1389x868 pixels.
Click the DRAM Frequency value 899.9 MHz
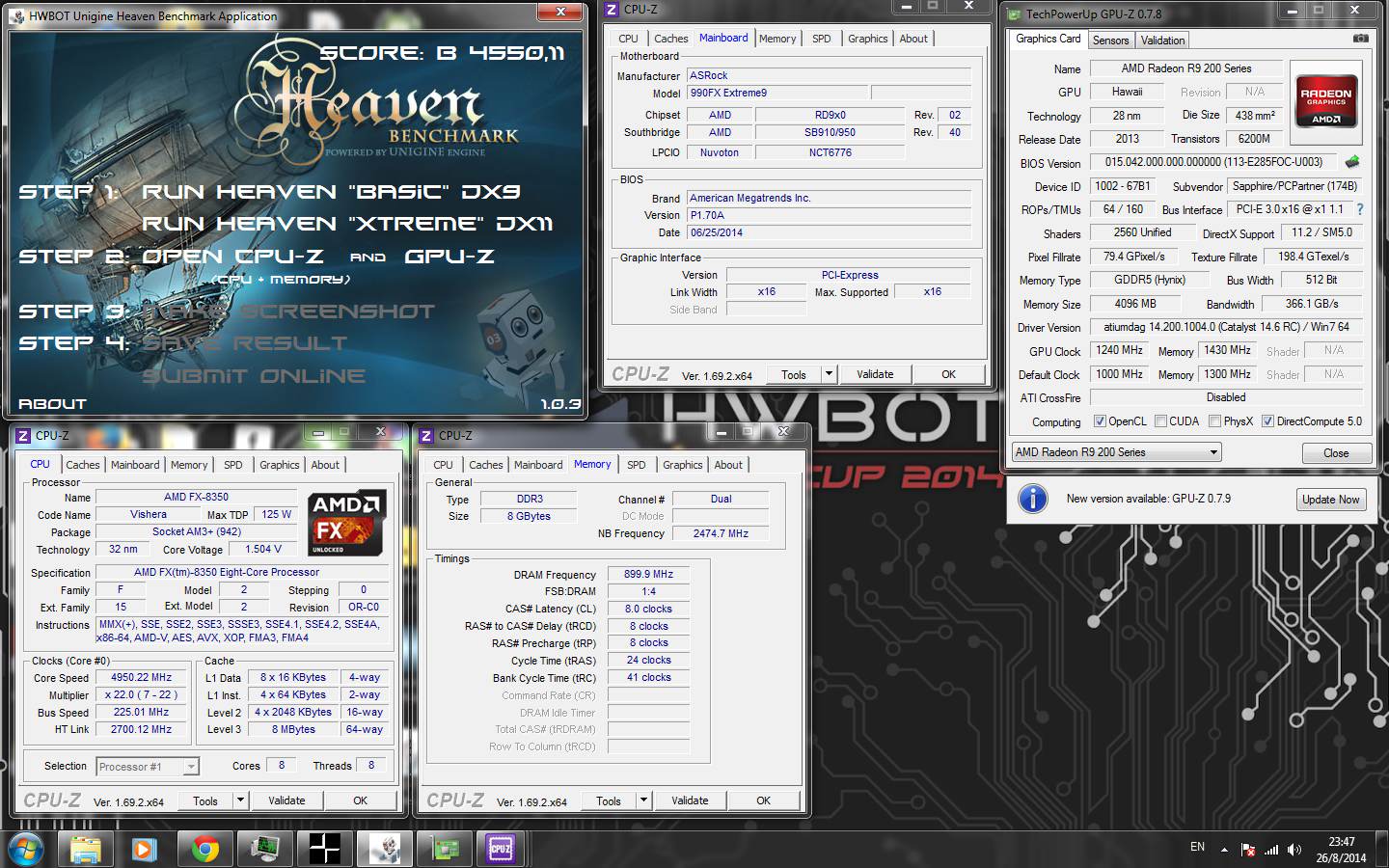pyautogui.click(x=648, y=574)
